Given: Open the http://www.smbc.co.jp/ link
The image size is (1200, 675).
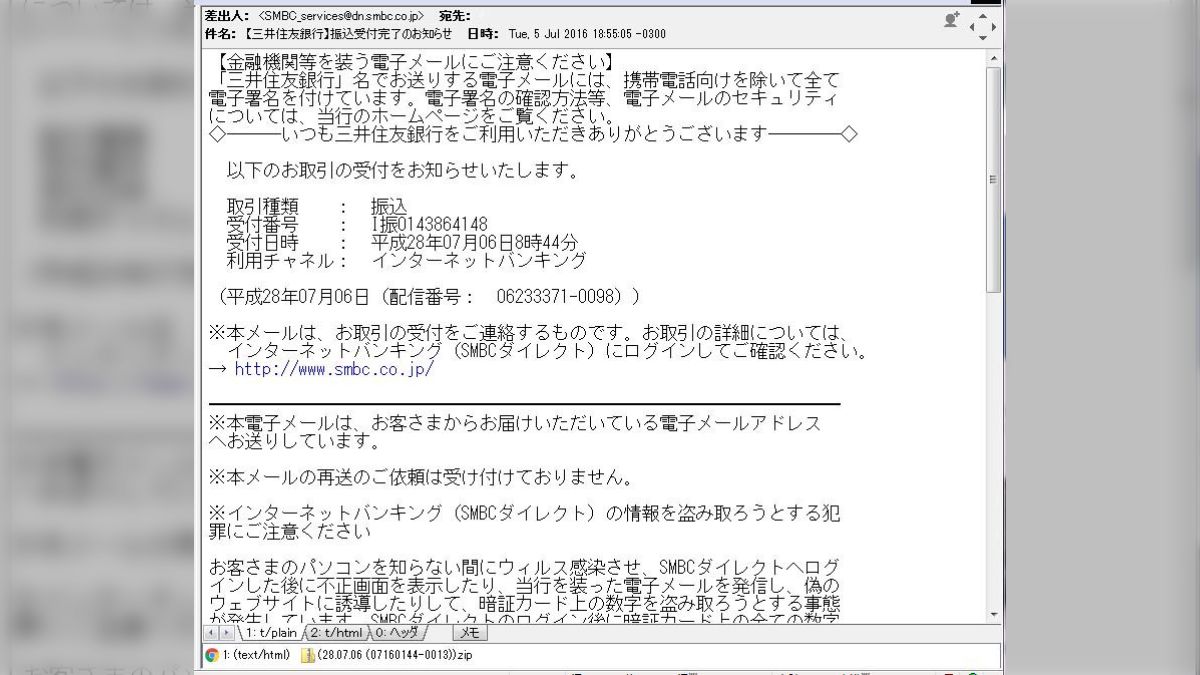Looking at the screenshot, I should (x=334, y=369).
